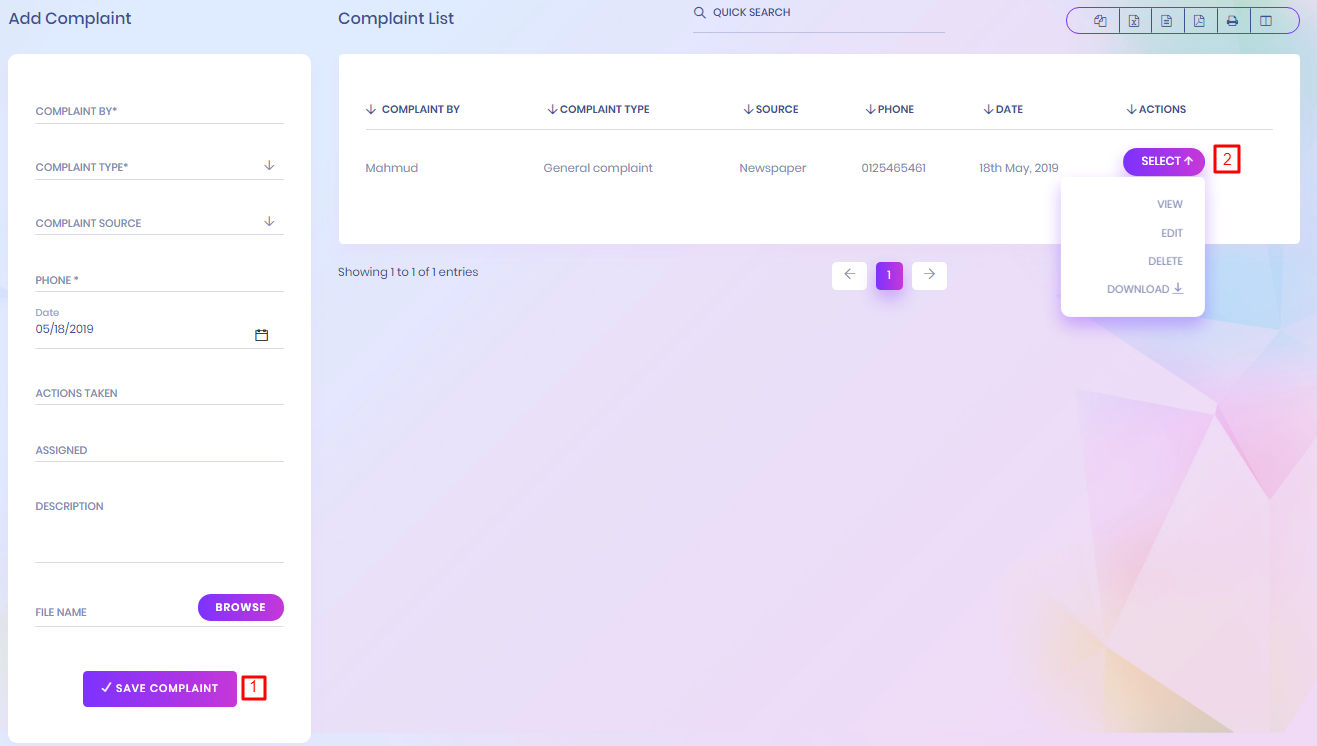Screen dimensions: 1317x746
Task: Expand the Complaint Type dropdown
Action: [269, 166]
